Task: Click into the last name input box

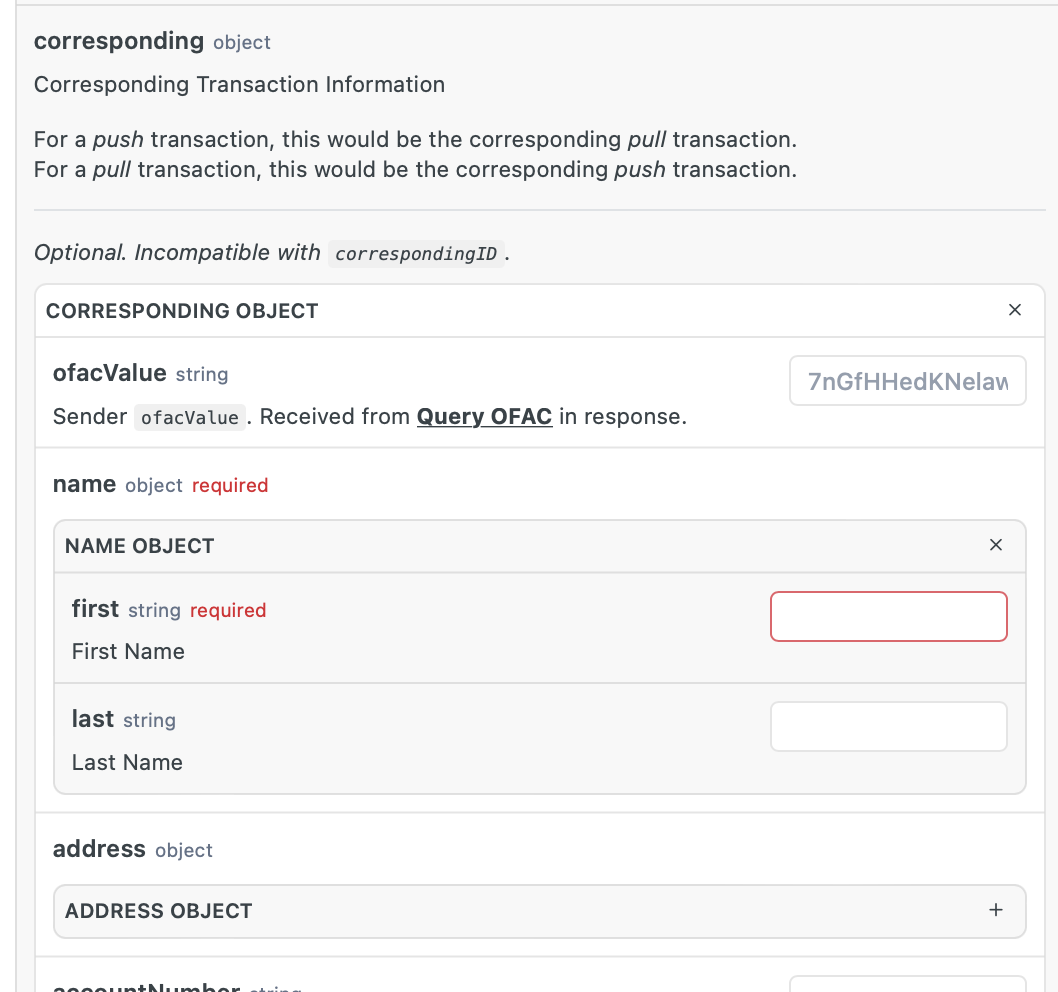Action: click(888, 726)
